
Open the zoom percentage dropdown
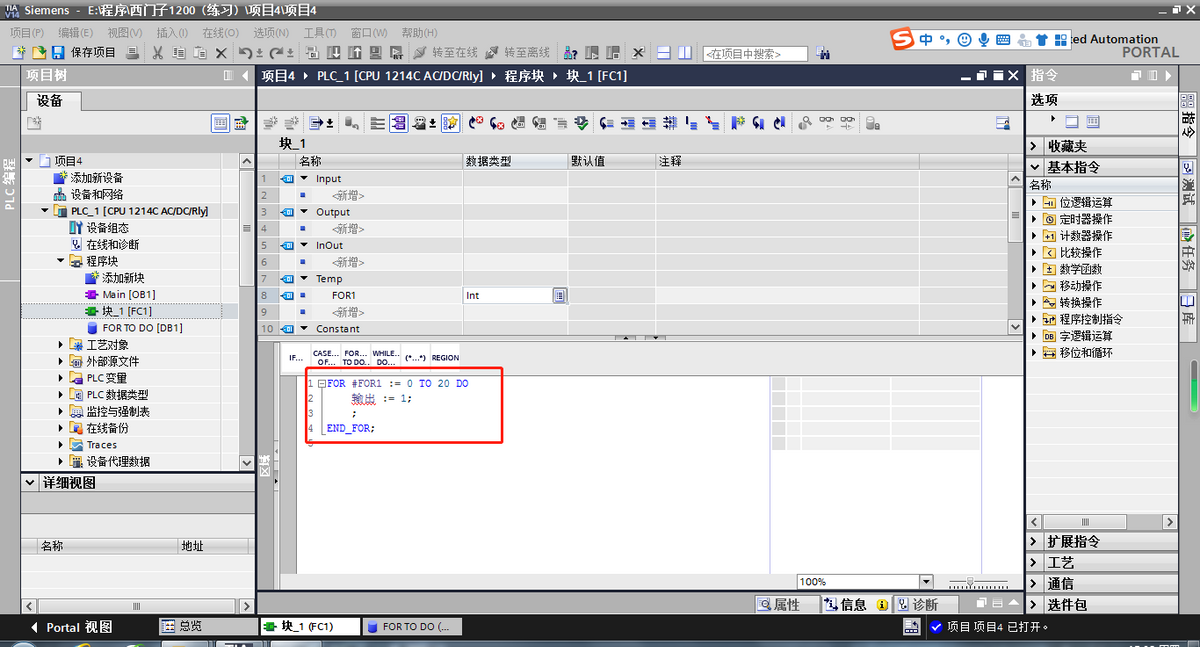(925, 582)
